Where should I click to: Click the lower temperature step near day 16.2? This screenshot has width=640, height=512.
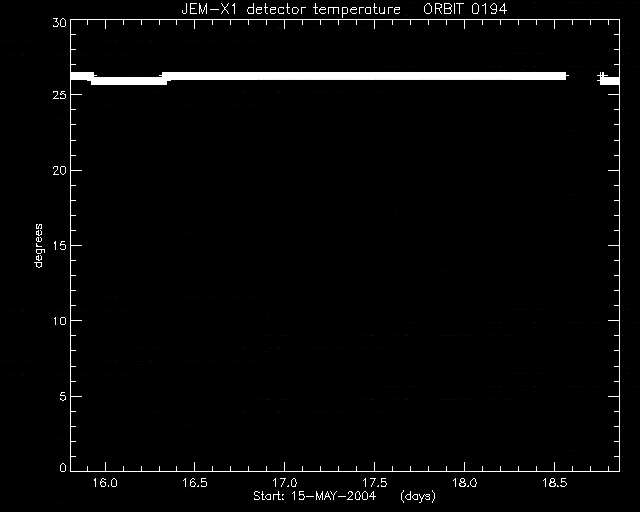coord(129,81)
